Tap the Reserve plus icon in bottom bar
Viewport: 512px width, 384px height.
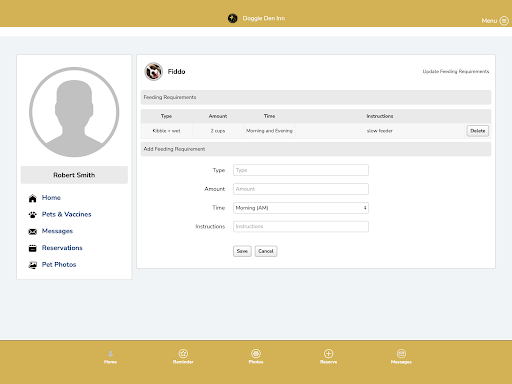pyautogui.click(x=329, y=353)
